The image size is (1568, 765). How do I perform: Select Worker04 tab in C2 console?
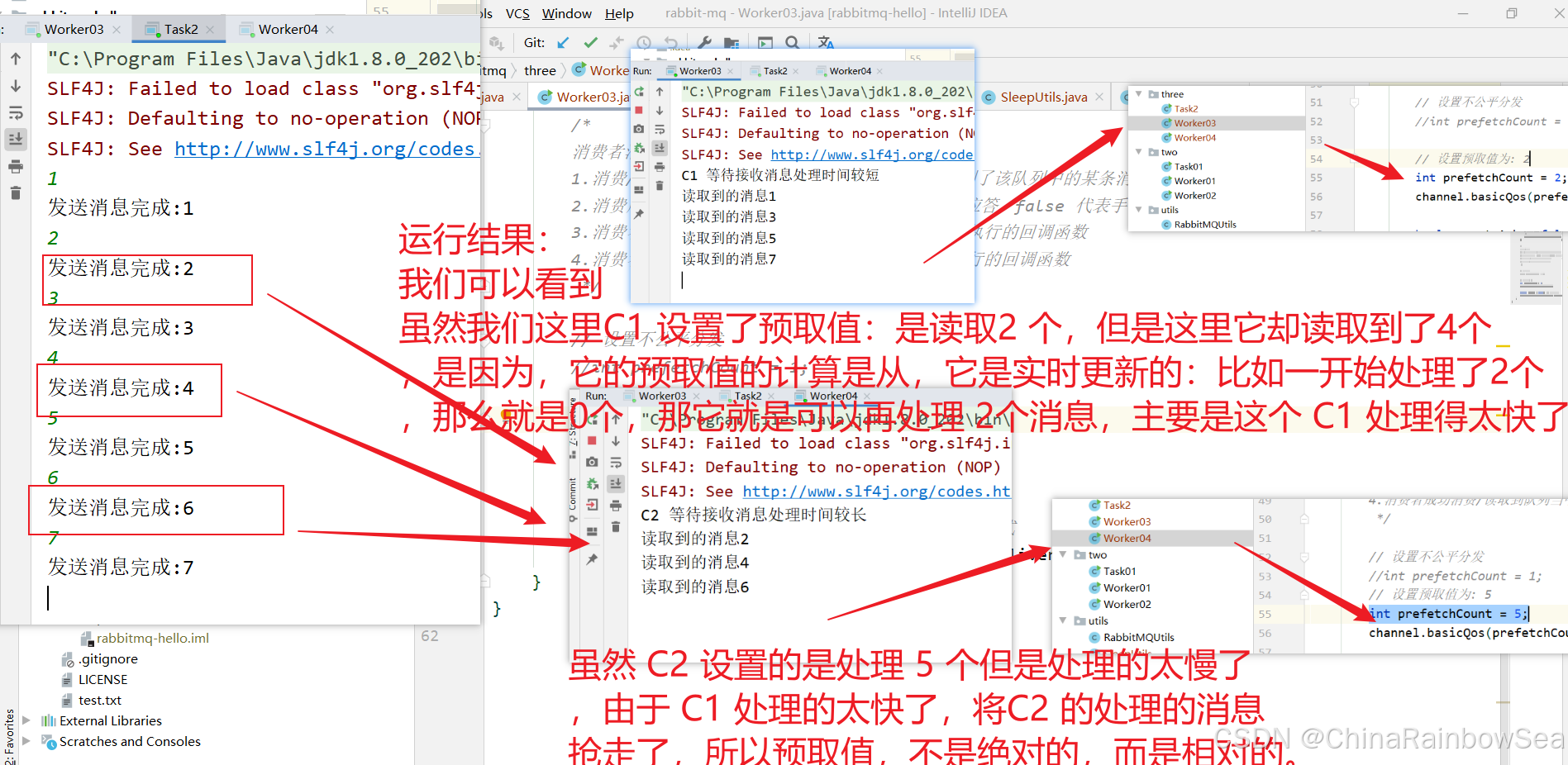(833, 396)
